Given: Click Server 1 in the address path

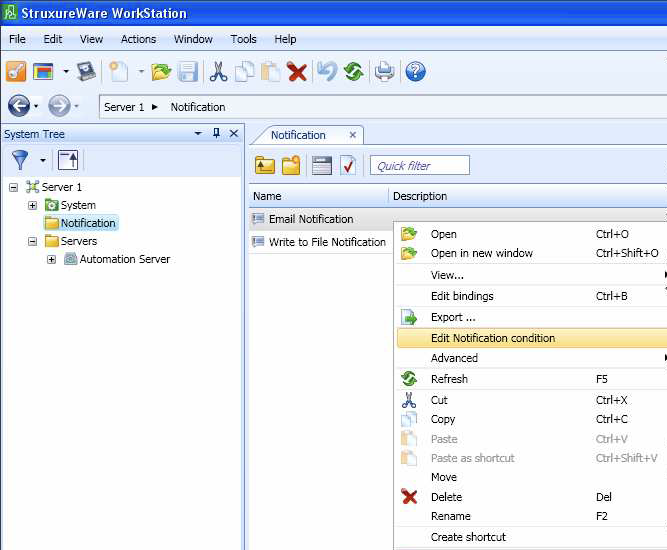Looking at the screenshot, I should (x=124, y=107).
